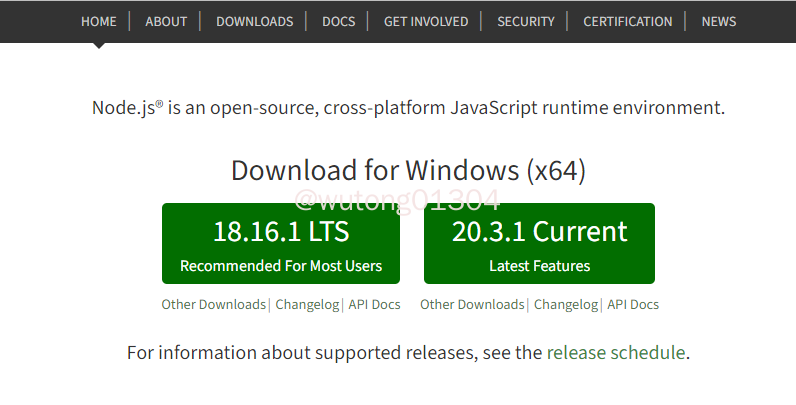Image resolution: width=796 pixels, height=405 pixels.
Task: Open the SECURITY page from navigation
Action: click(524, 21)
